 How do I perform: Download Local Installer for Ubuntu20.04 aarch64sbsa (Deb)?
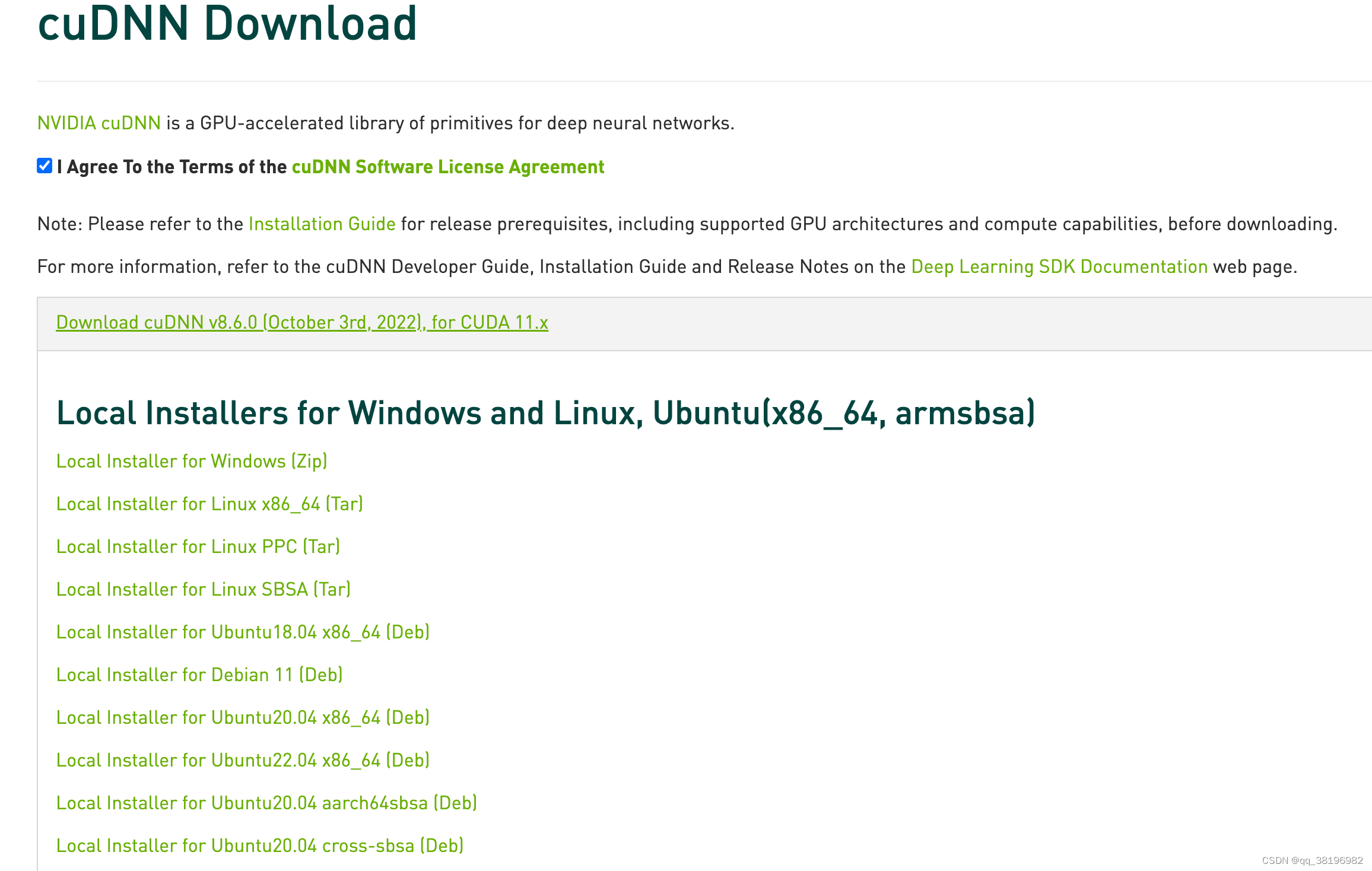click(x=266, y=803)
